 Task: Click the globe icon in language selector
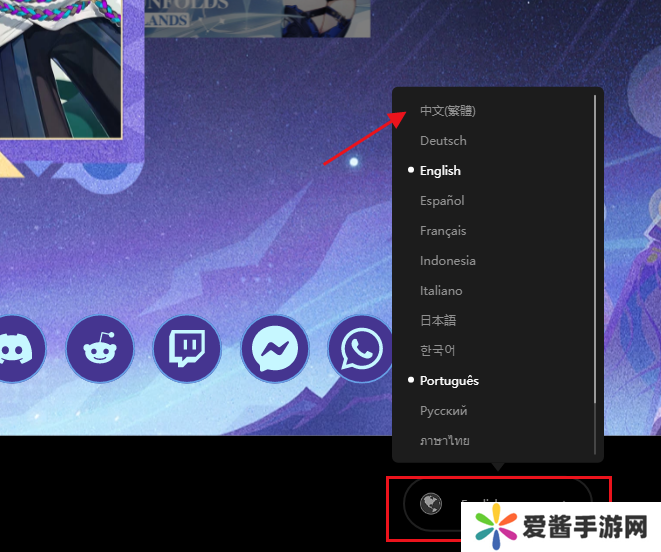431,504
